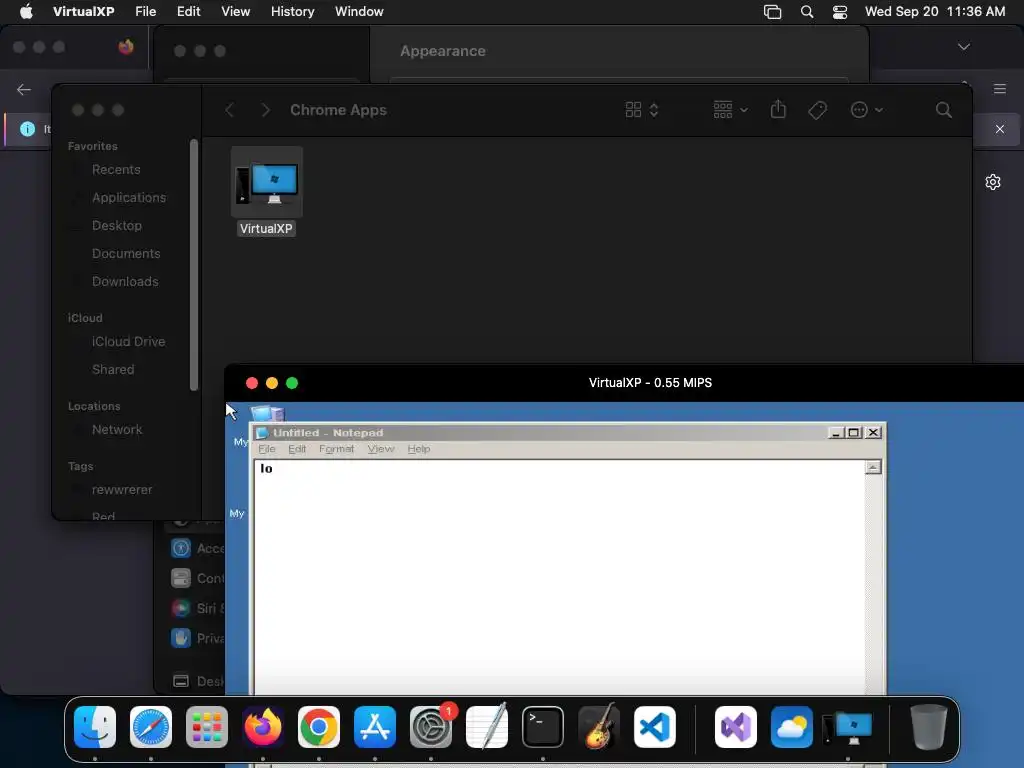Open Shared in Finder sidebar
The height and width of the screenshot is (768, 1024).
click(x=113, y=370)
